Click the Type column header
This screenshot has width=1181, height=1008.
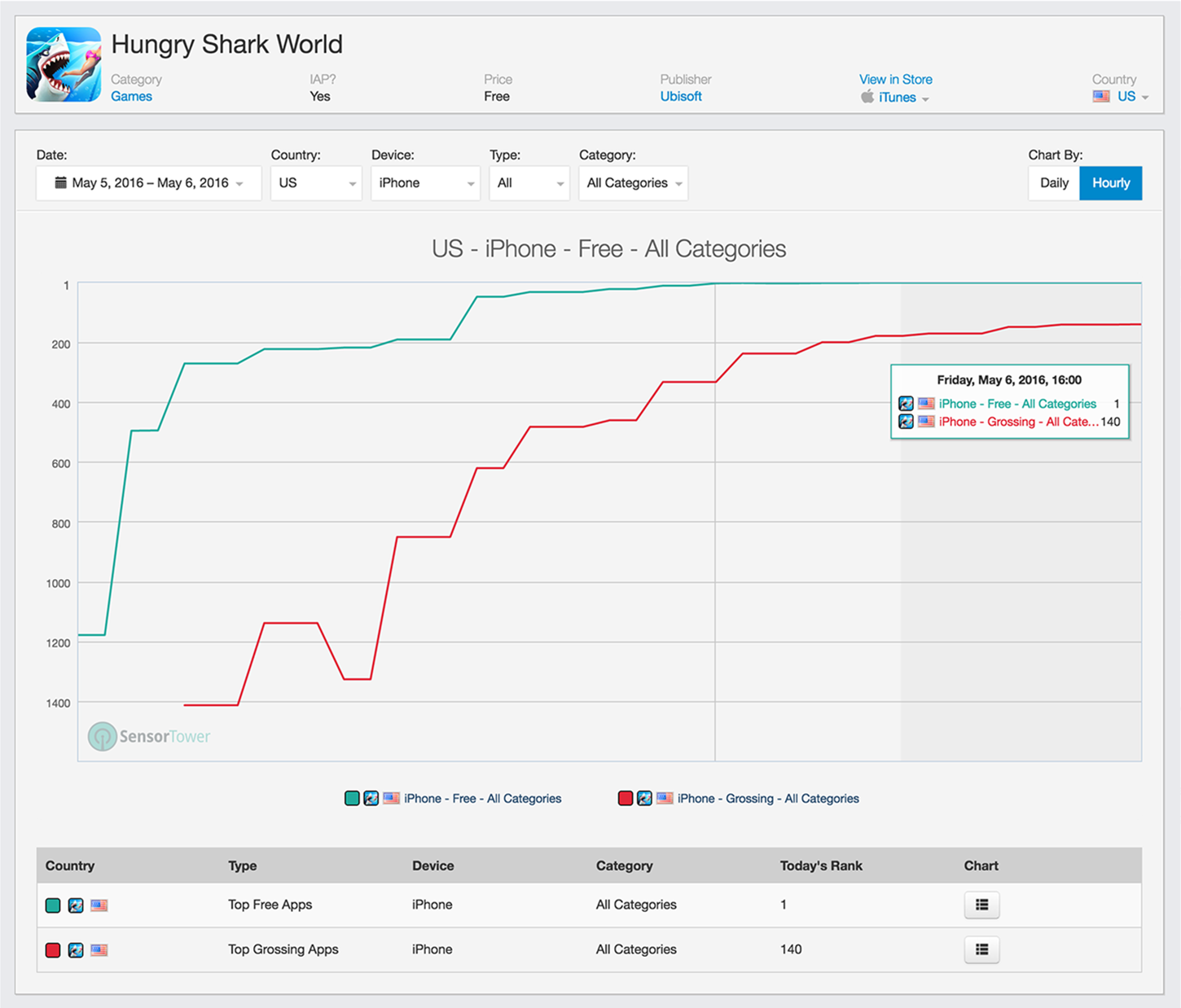click(243, 866)
